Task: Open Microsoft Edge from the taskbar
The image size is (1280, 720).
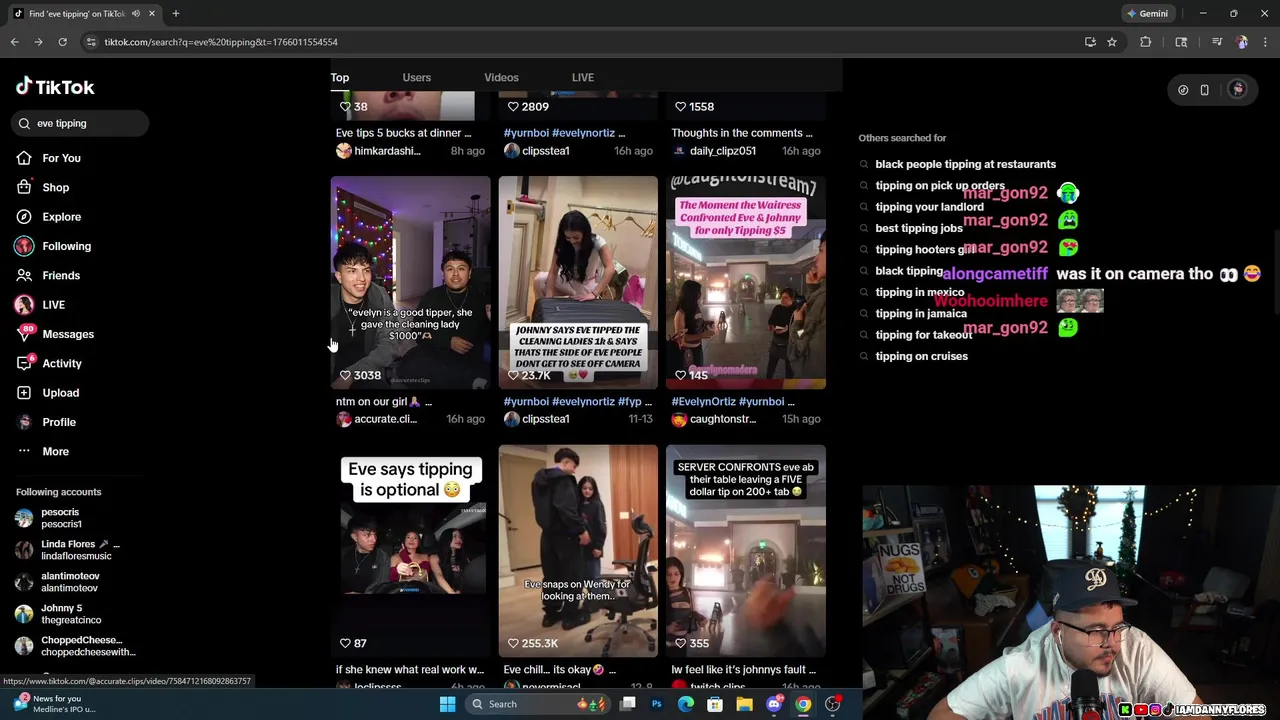Action: click(686, 704)
